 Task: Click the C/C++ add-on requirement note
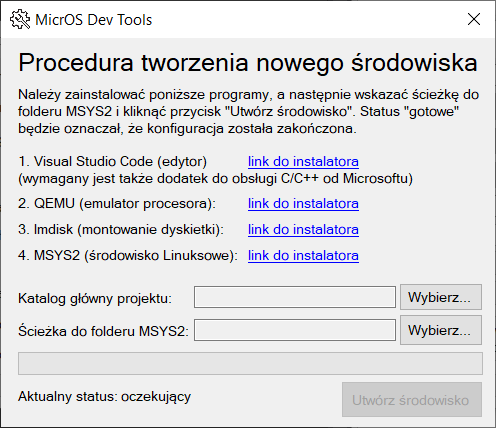(x=215, y=179)
